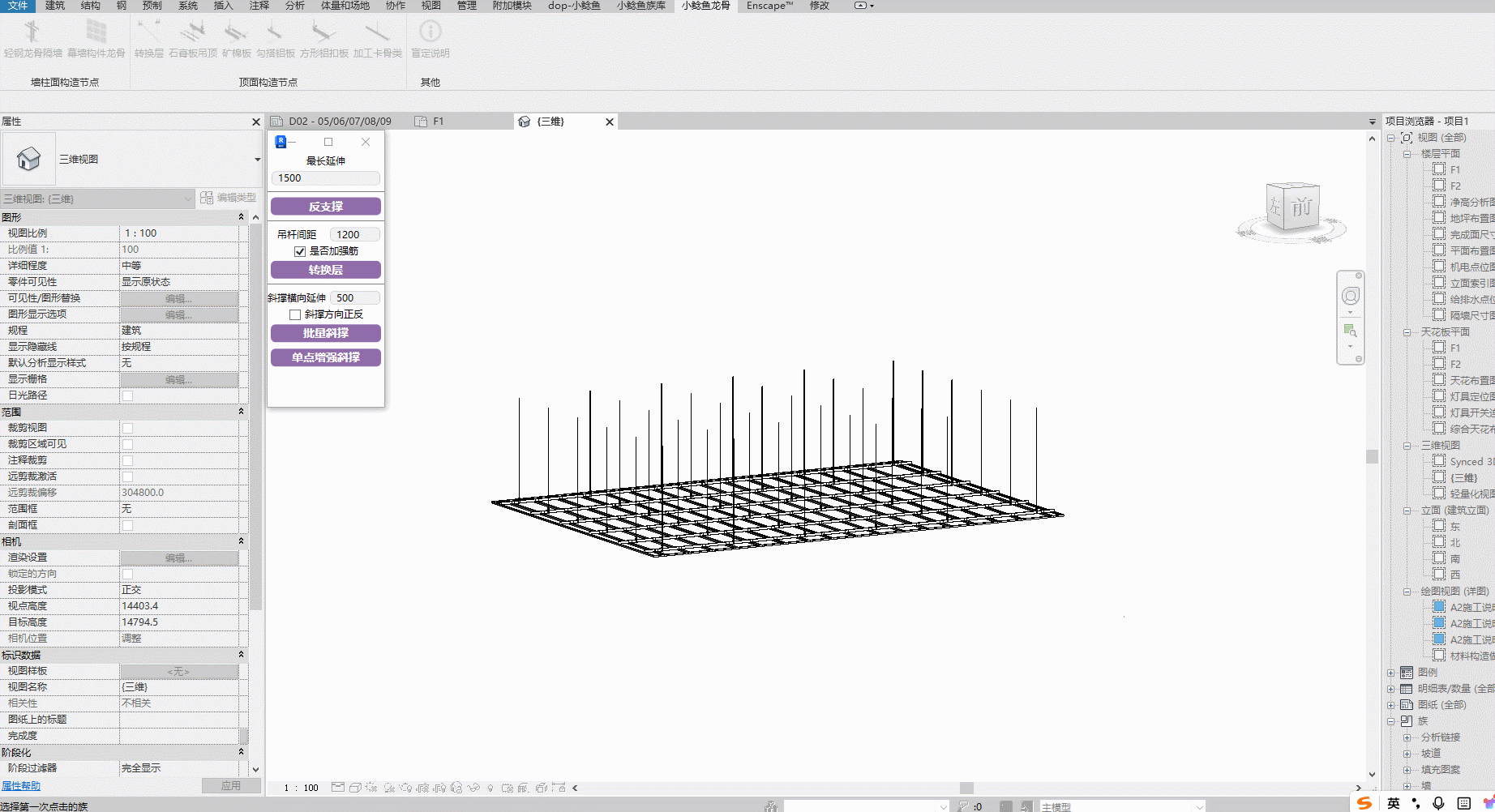Click the 幕墙构件龙骨 ribbon tool icon

tap(96, 32)
